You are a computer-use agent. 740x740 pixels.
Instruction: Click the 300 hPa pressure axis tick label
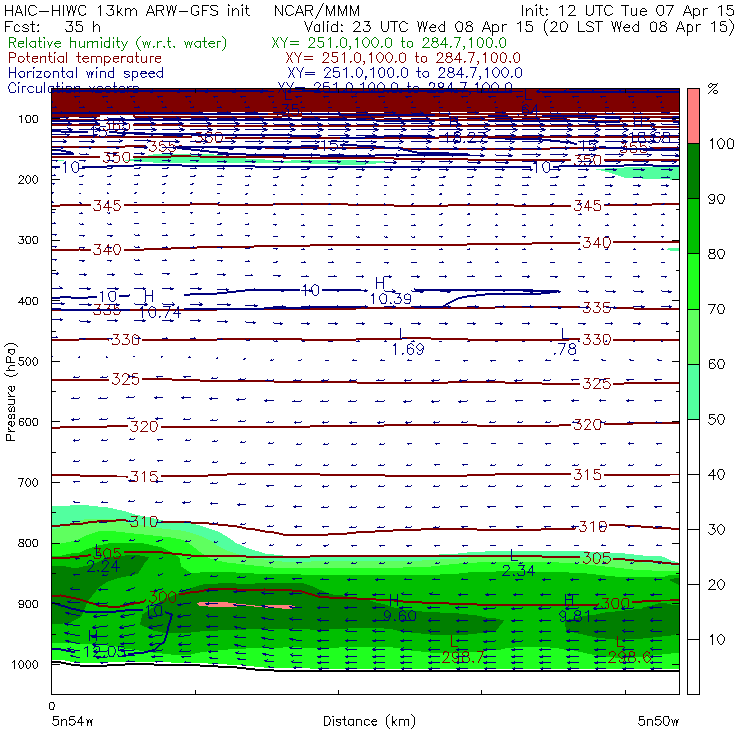point(28,240)
